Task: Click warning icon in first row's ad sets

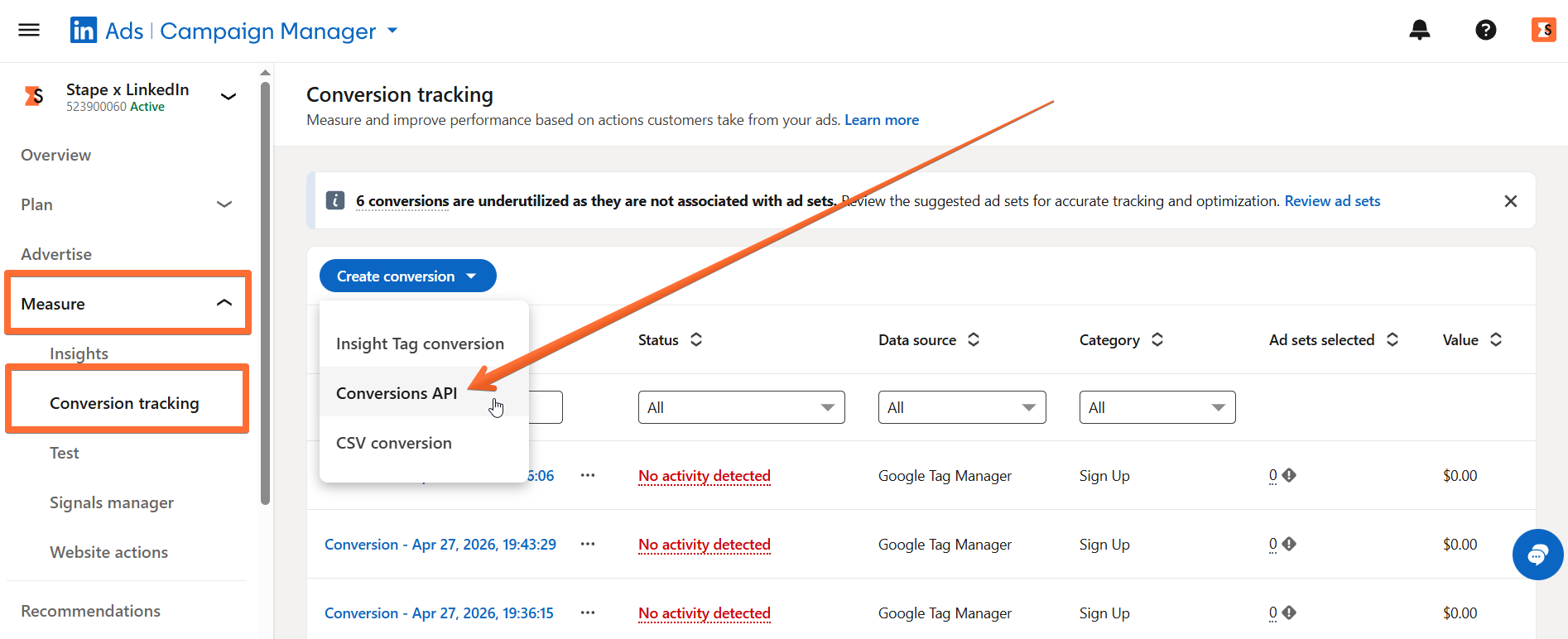Action: (1289, 475)
